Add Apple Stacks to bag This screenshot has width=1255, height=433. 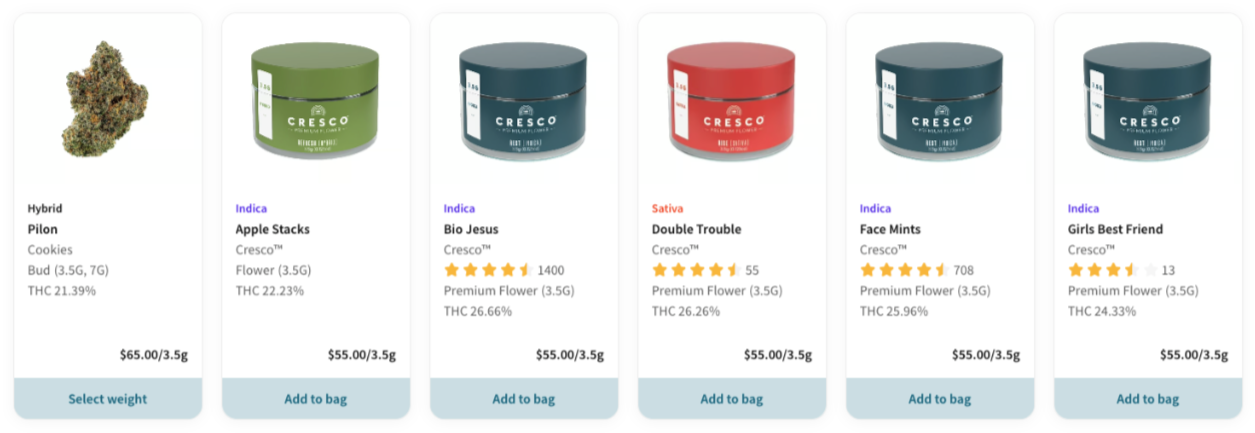[x=316, y=398]
